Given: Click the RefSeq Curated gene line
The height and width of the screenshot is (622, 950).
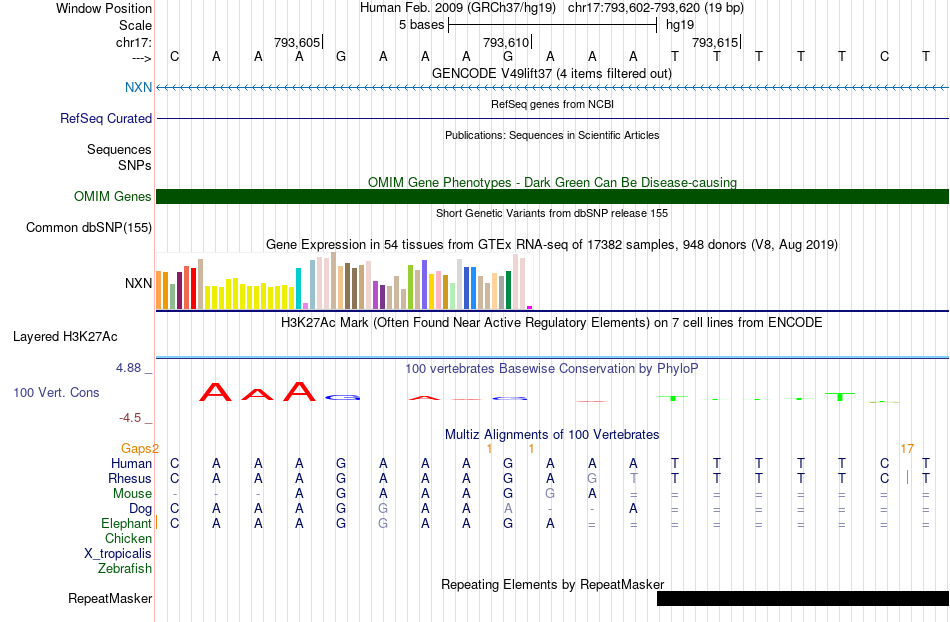Looking at the screenshot, I should click(x=552, y=119).
